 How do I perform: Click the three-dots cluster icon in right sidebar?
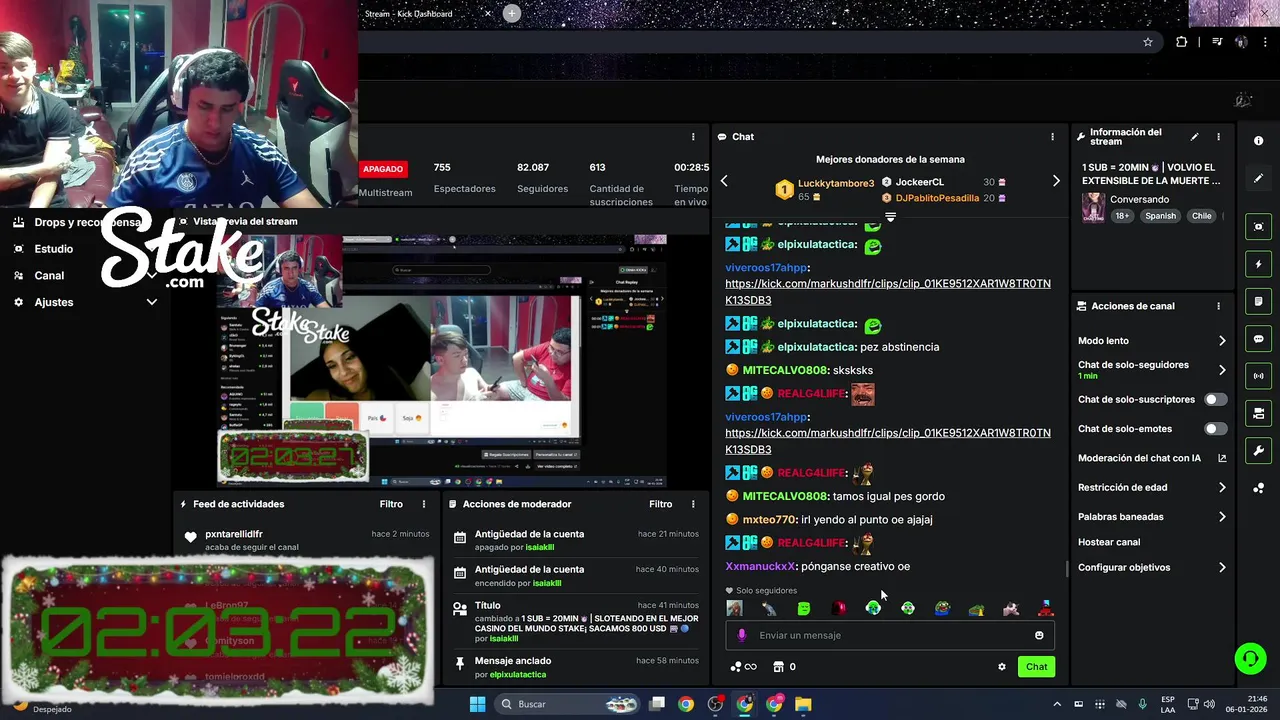tap(1258, 488)
